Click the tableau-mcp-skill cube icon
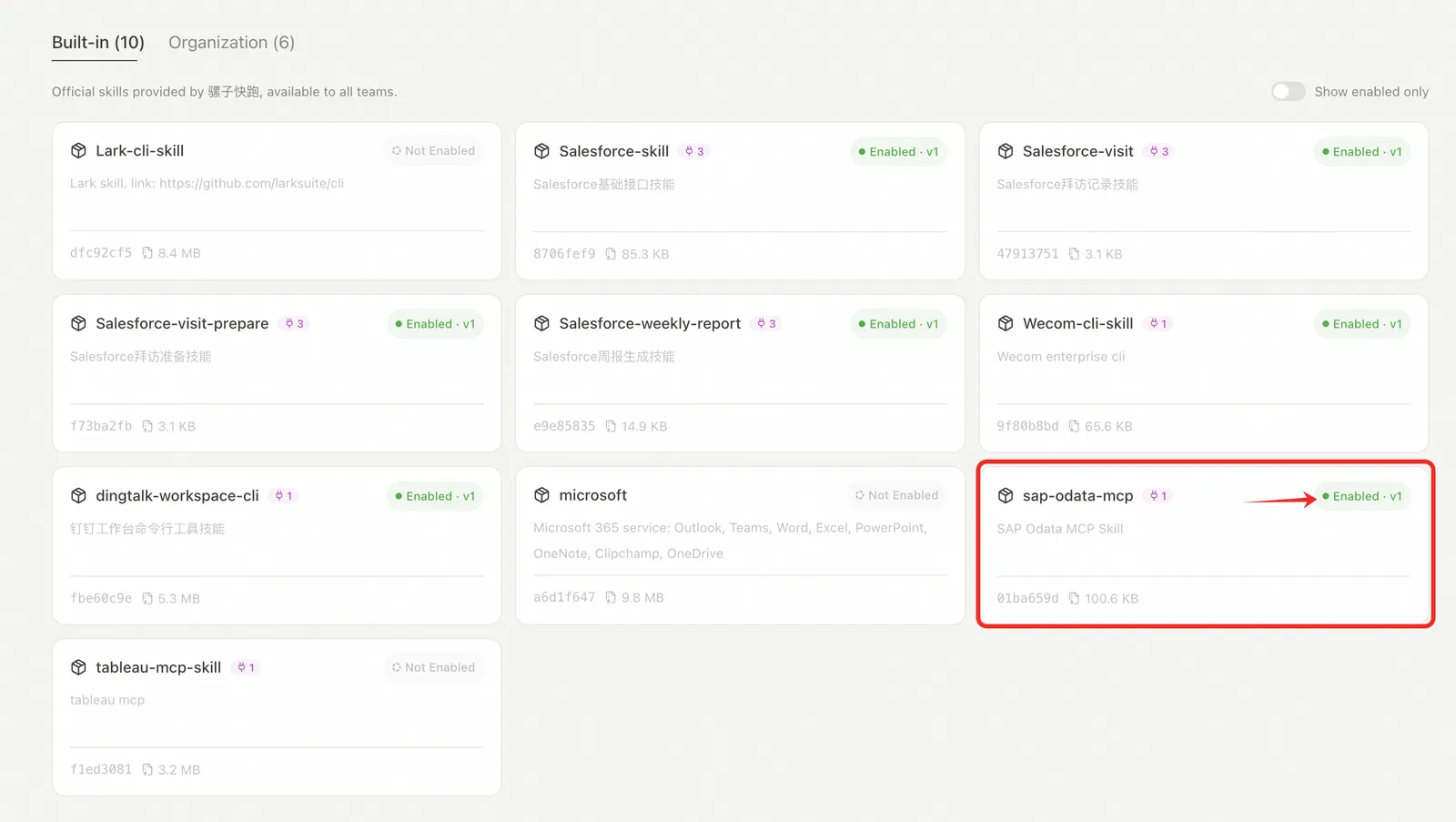 click(x=78, y=667)
